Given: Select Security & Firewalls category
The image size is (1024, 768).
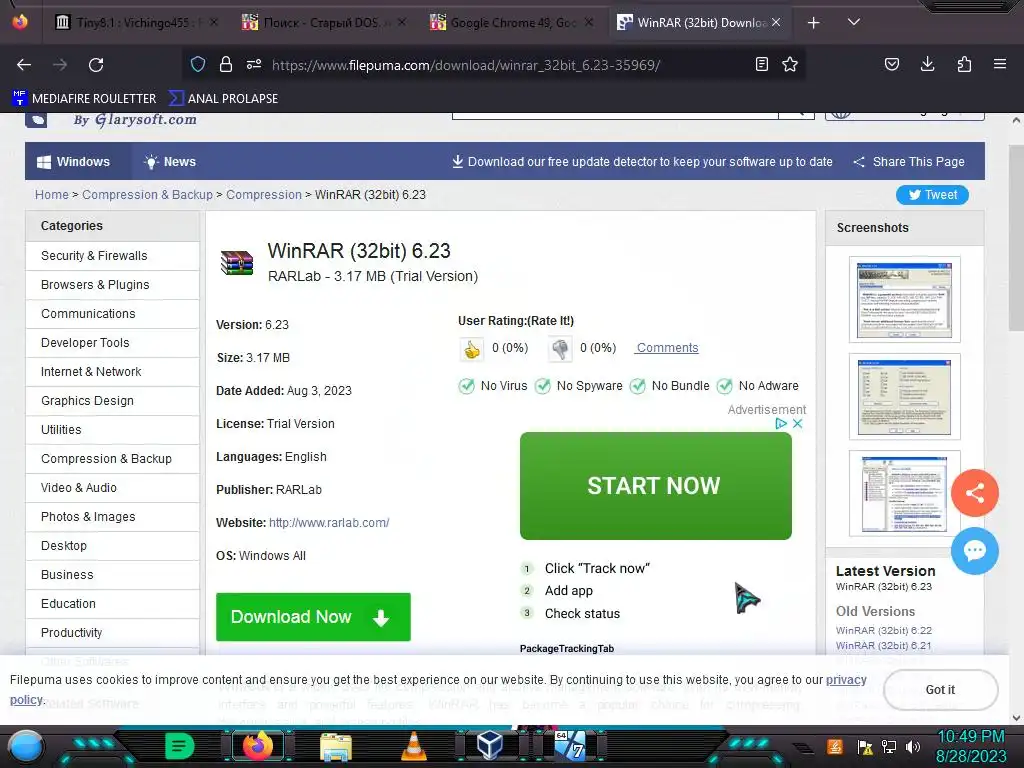Looking at the screenshot, I should click(112, 256).
